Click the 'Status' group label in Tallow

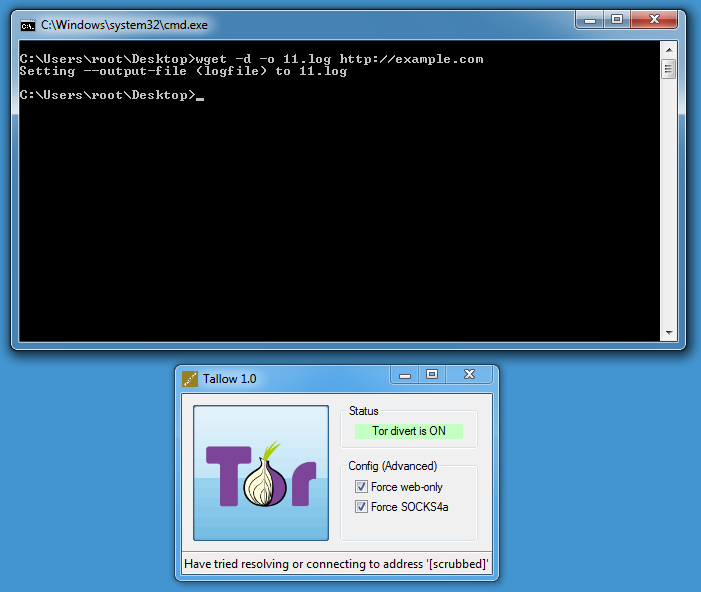pyautogui.click(x=363, y=411)
